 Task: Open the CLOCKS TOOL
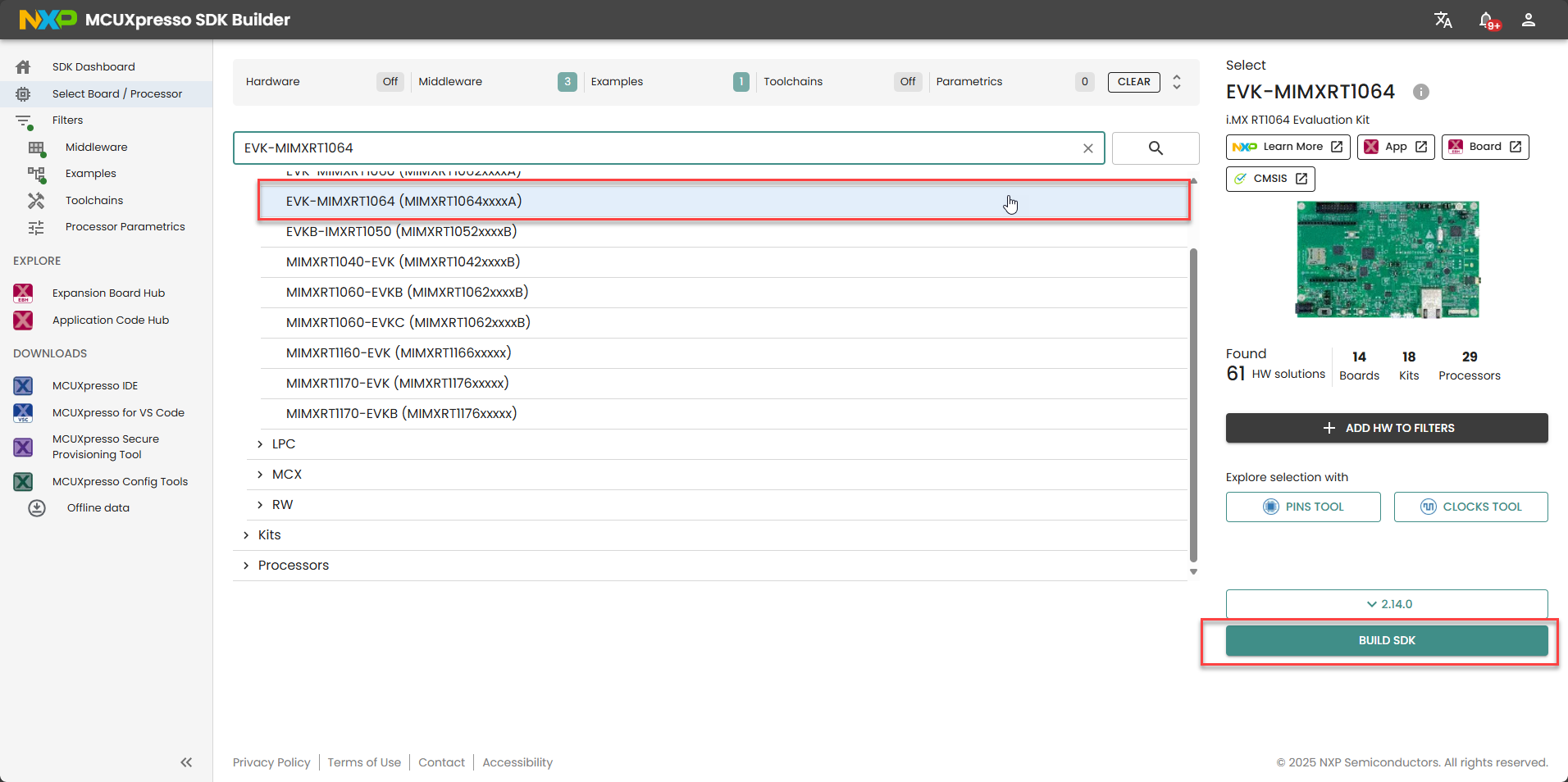tap(1471, 507)
